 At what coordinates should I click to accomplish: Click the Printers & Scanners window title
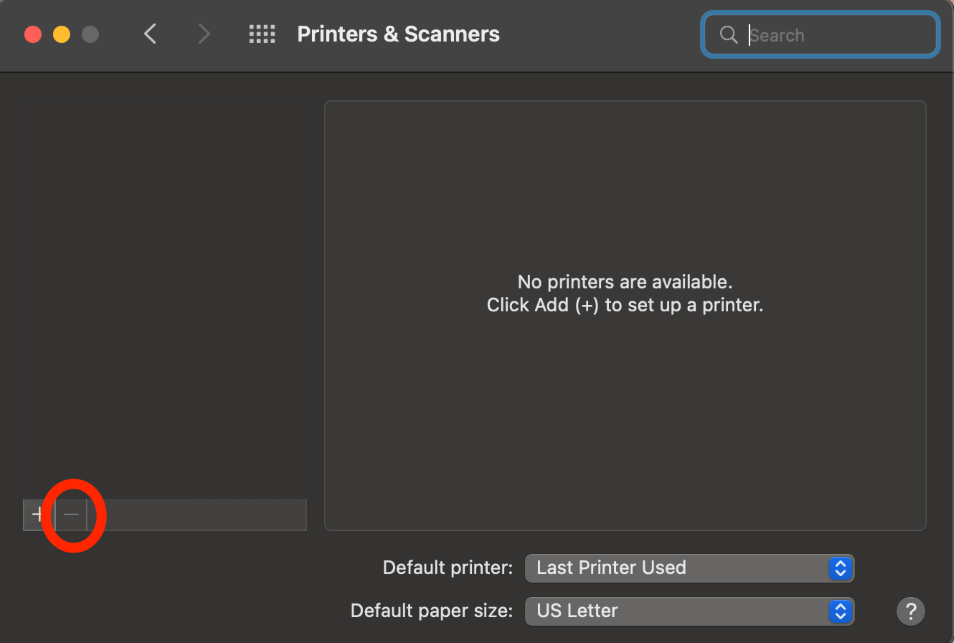click(398, 34)
